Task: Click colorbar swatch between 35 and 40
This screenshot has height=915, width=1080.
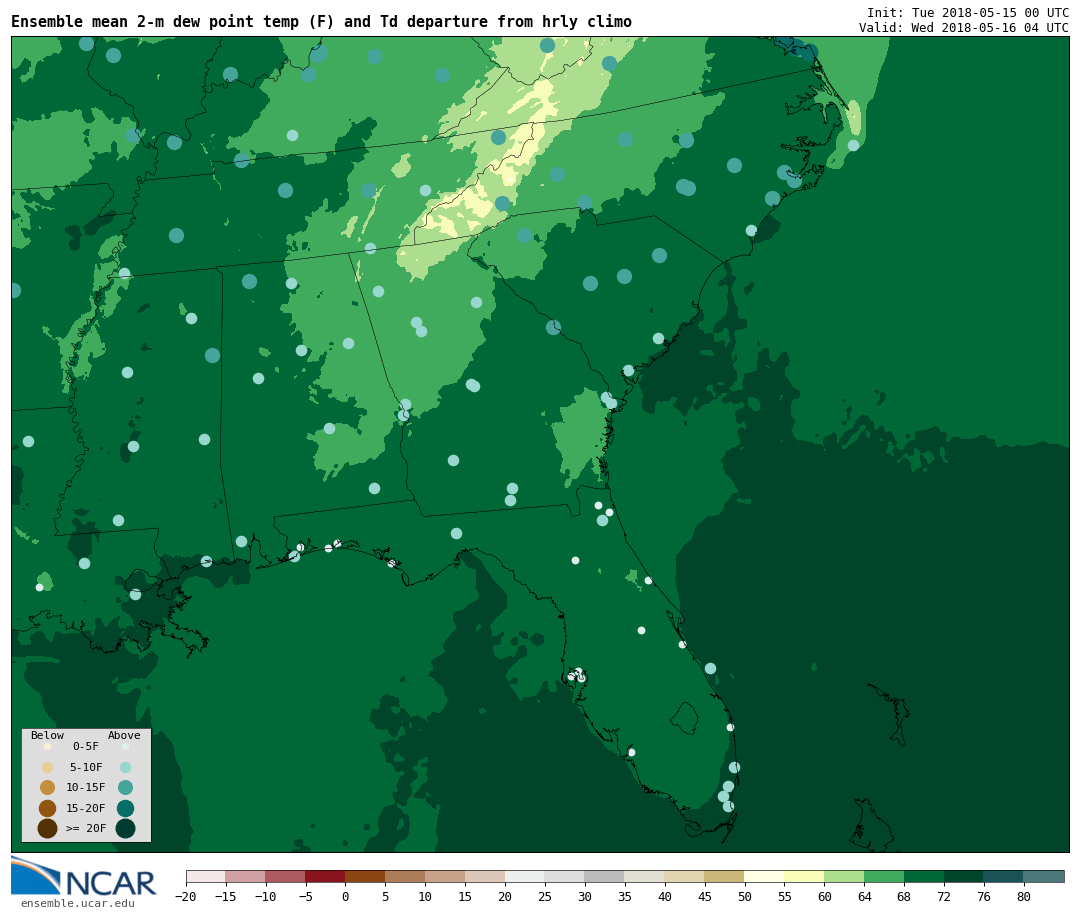Action: point(645,876)
